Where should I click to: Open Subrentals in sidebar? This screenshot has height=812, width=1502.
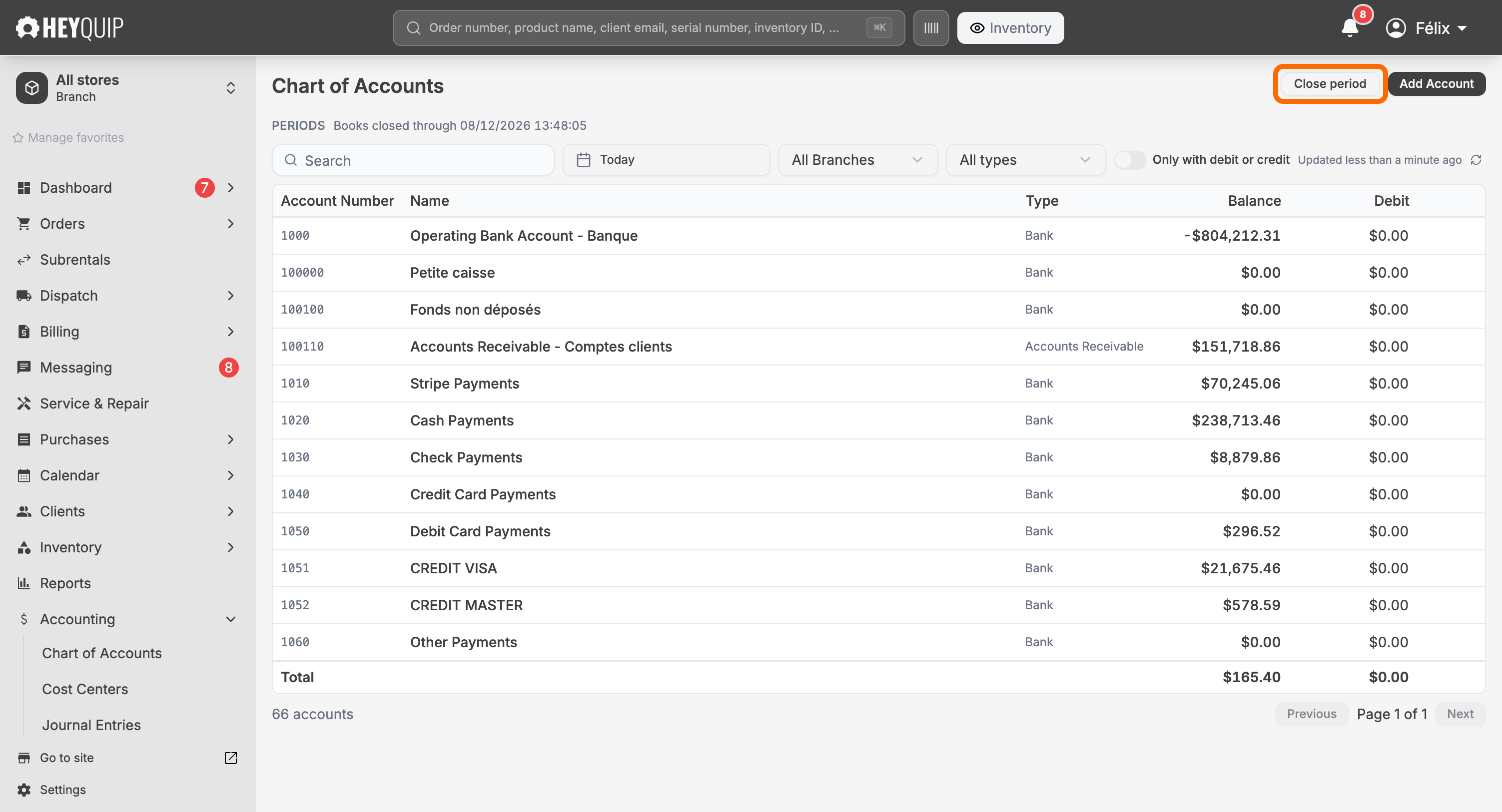[x=75, y=260]
